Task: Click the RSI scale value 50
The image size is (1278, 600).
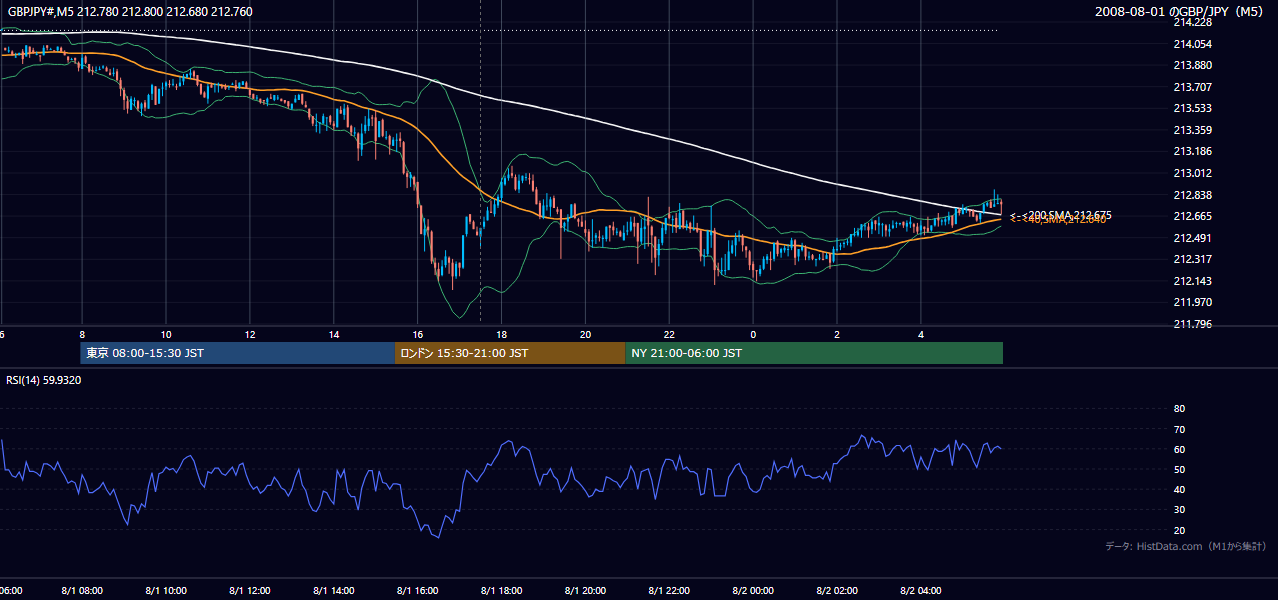Action: [1179, 469]
